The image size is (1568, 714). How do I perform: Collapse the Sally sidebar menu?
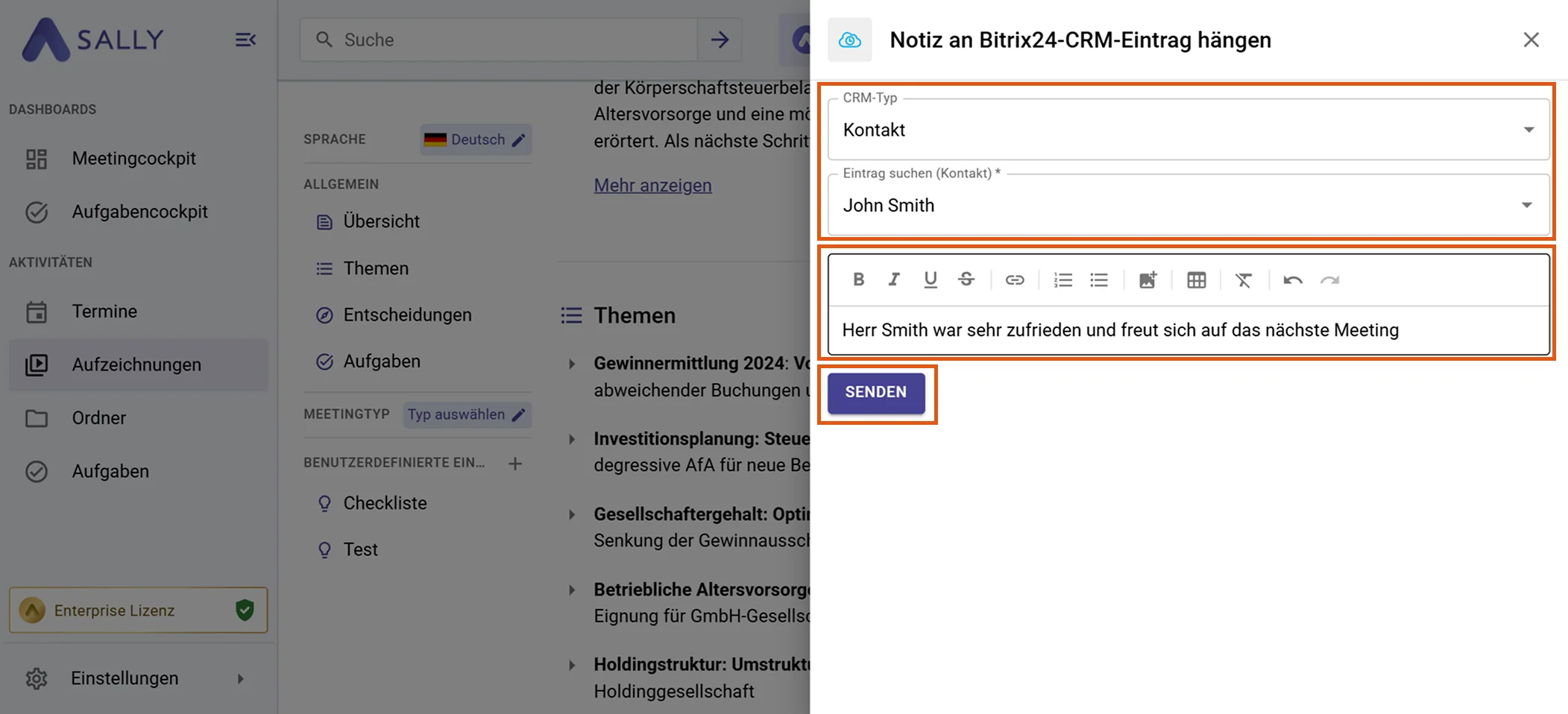tap(245, 40)
